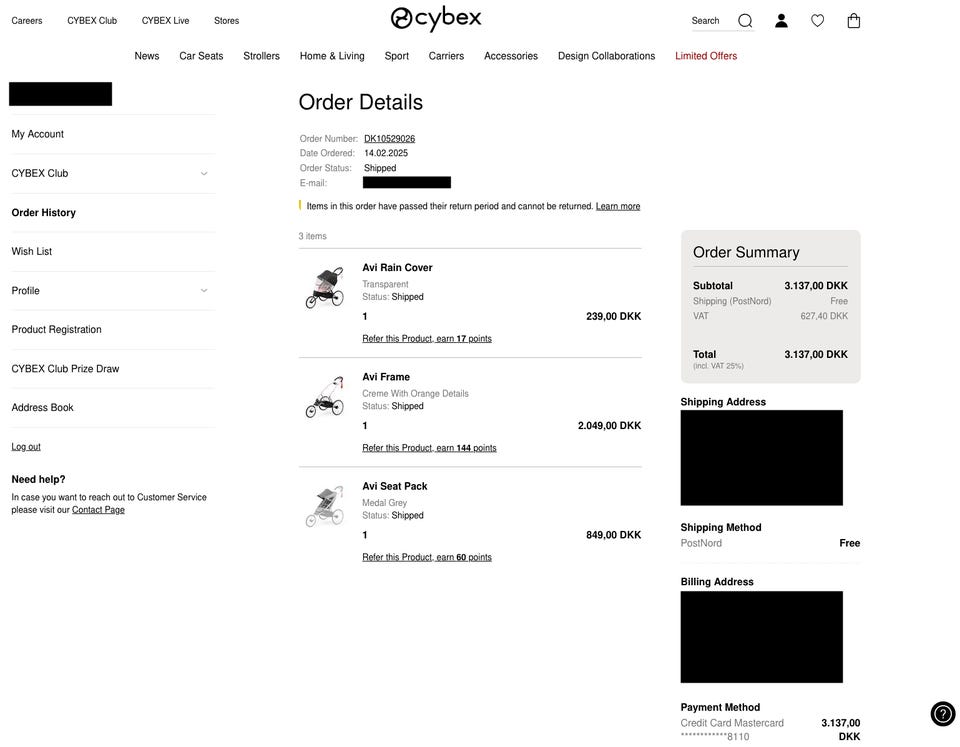Open Limited Offers menu
960x747 pixels.
[706, 56]
